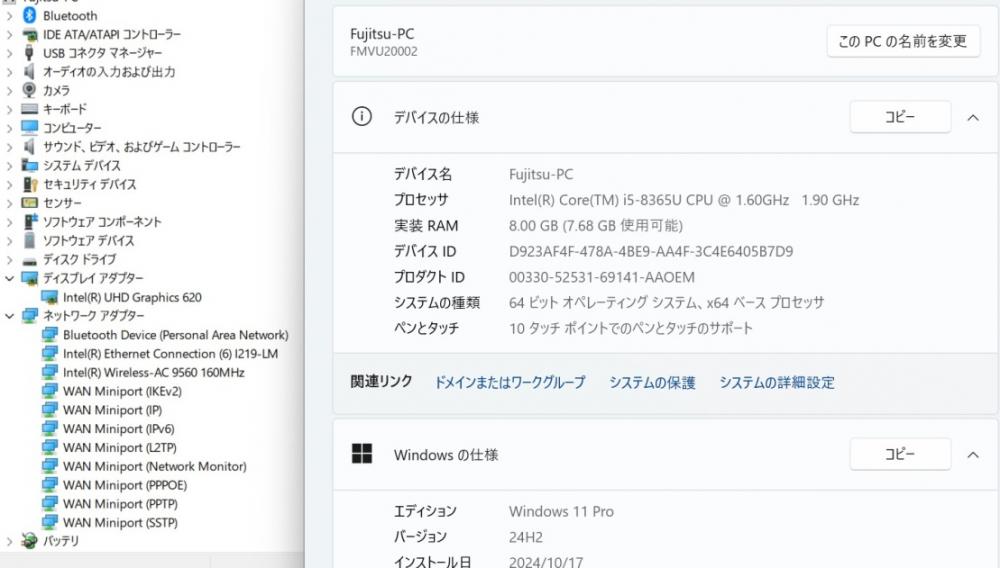Copy Windows specifications with コピー button
The image size is (1000, 568).
click(900, 454)
